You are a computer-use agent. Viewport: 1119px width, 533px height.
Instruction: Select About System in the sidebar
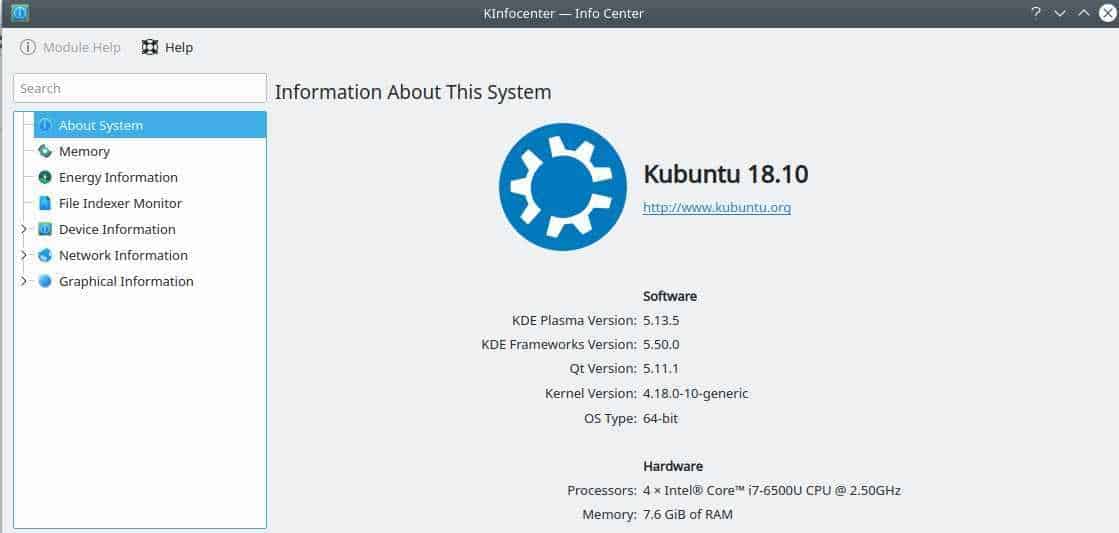coord(150,126)
